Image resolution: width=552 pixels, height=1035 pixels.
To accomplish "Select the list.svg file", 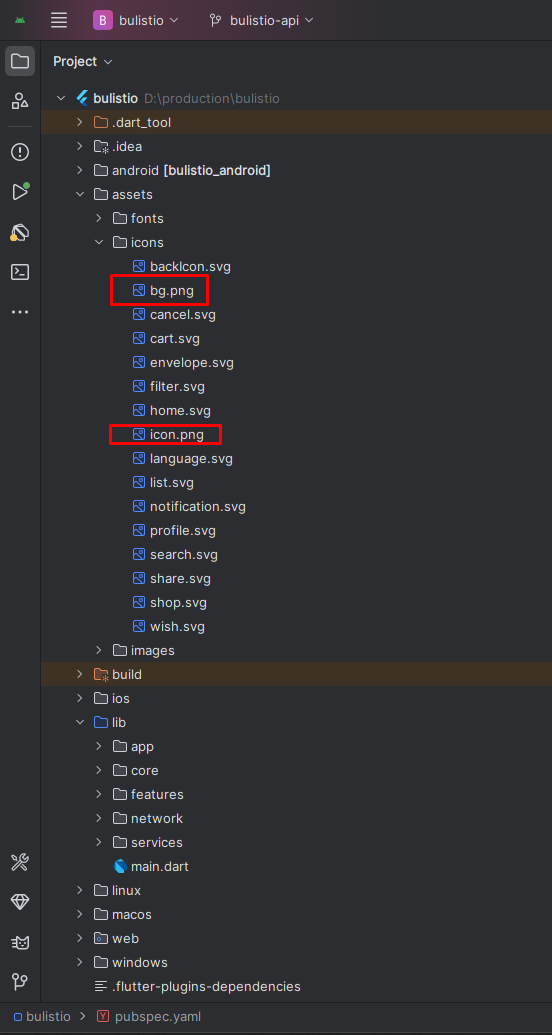I will [x=172, y=483].
